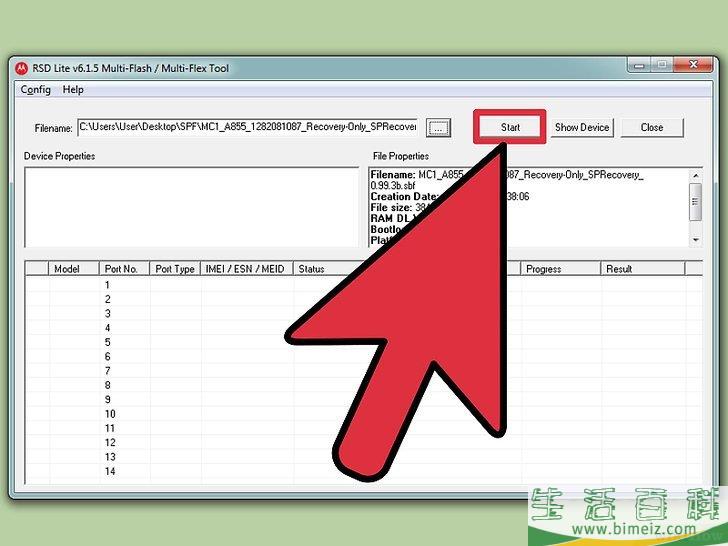Click the Status column header
728x546 pixels.
[x=330, y=269]
